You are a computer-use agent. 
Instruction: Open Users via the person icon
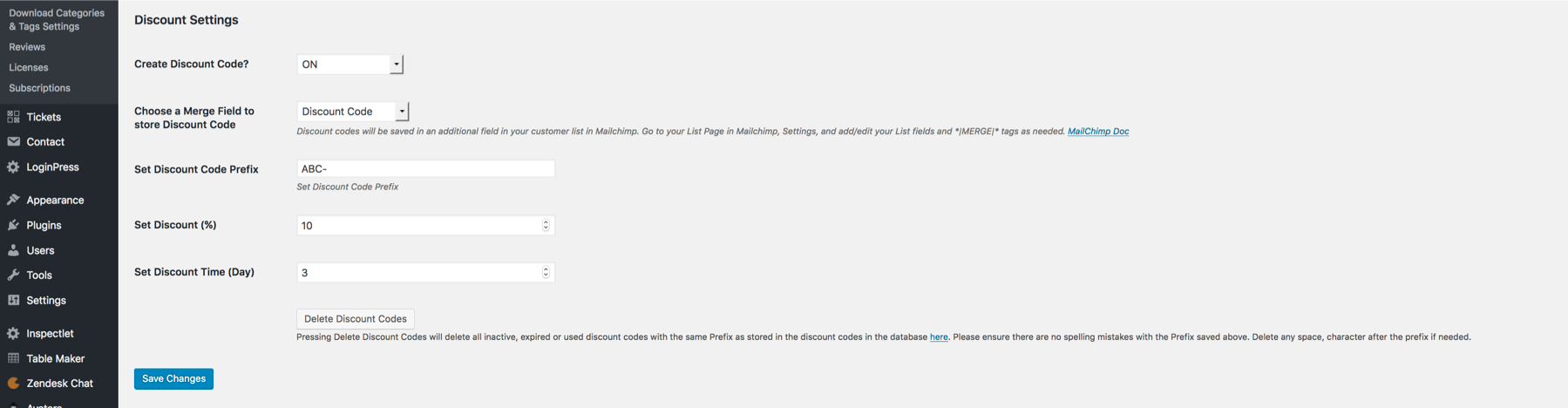point(13,250)
